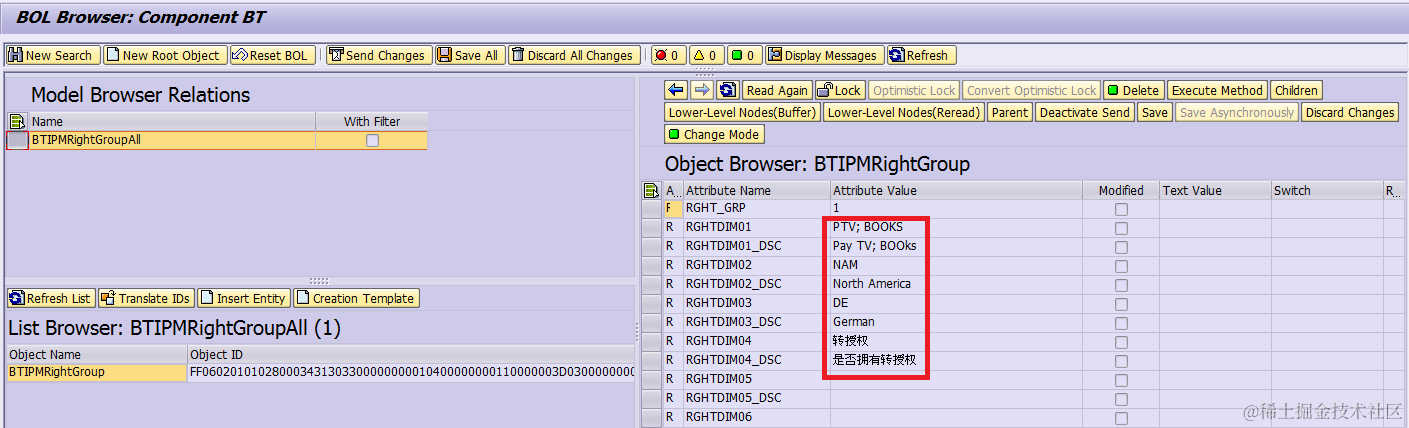Viewport: 1409px width, 428px height.
Task: Click Insert Entity
Action: (x=243, y=298)
